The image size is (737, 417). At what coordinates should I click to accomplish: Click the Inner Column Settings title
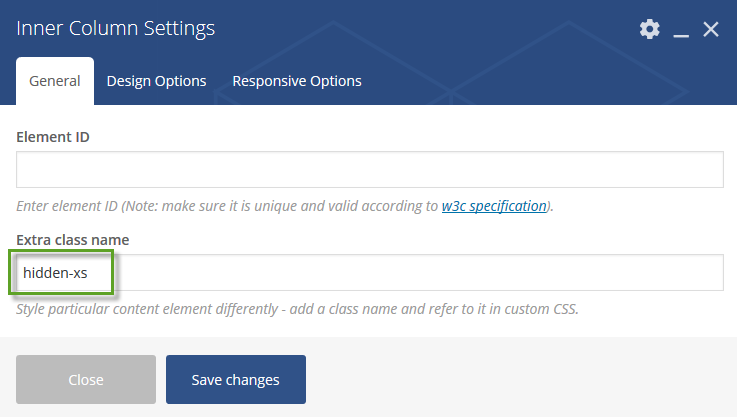click(x=116, y=28)
